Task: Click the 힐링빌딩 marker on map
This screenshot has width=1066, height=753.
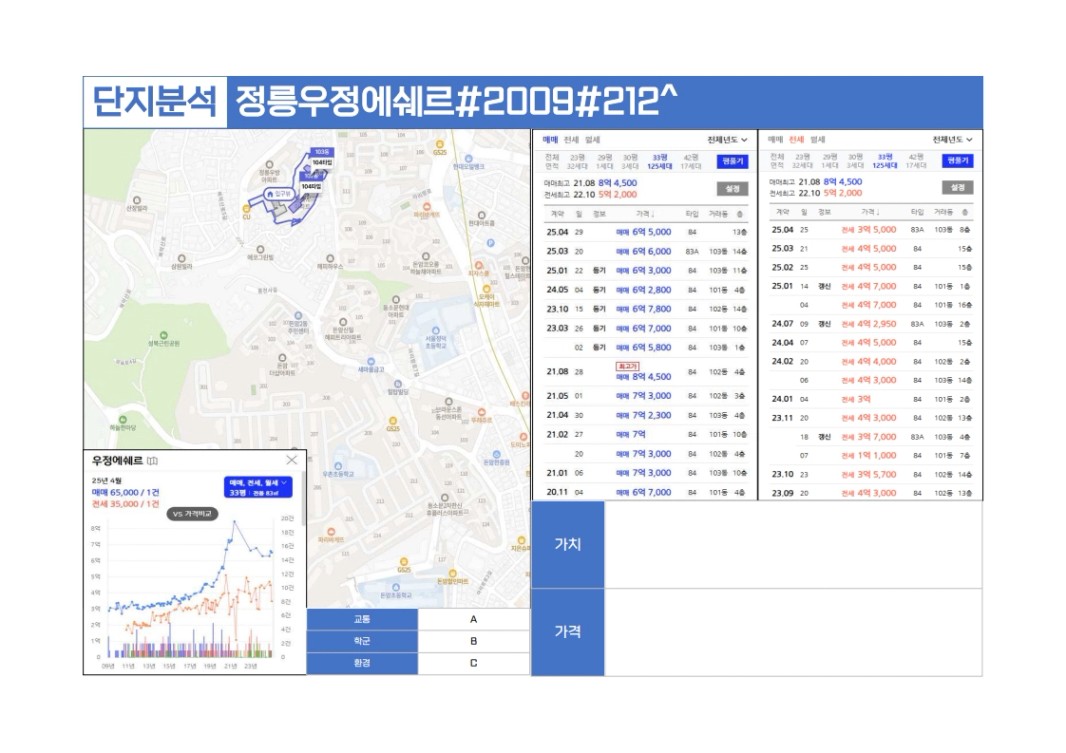Action: [398, 387]
